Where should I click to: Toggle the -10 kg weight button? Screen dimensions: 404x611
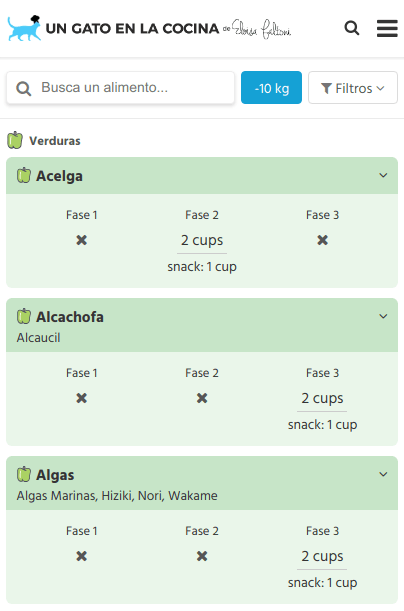tap(272, 88)
